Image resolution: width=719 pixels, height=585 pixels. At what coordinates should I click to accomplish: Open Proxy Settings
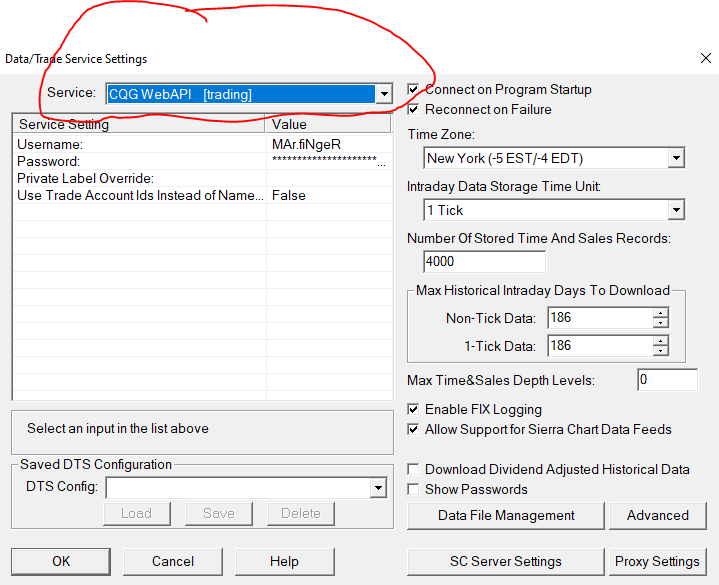point(658,562)
